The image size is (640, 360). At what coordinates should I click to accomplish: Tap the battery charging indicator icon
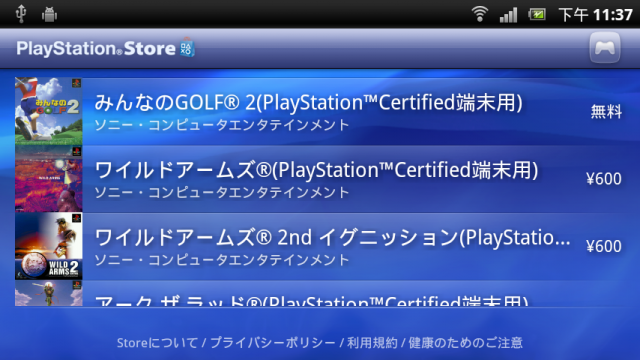pos(537,15)
